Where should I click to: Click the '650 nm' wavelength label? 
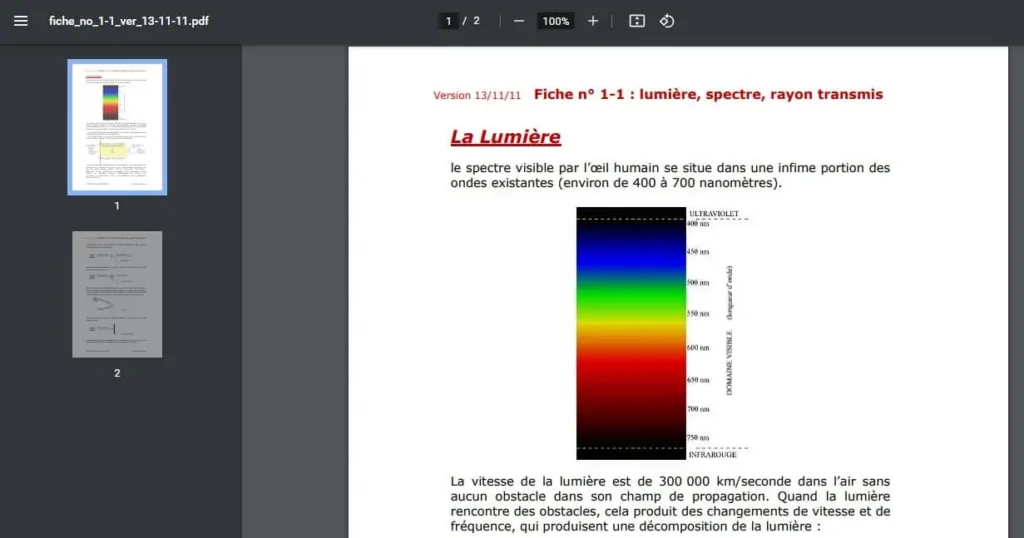pos(698,380)
